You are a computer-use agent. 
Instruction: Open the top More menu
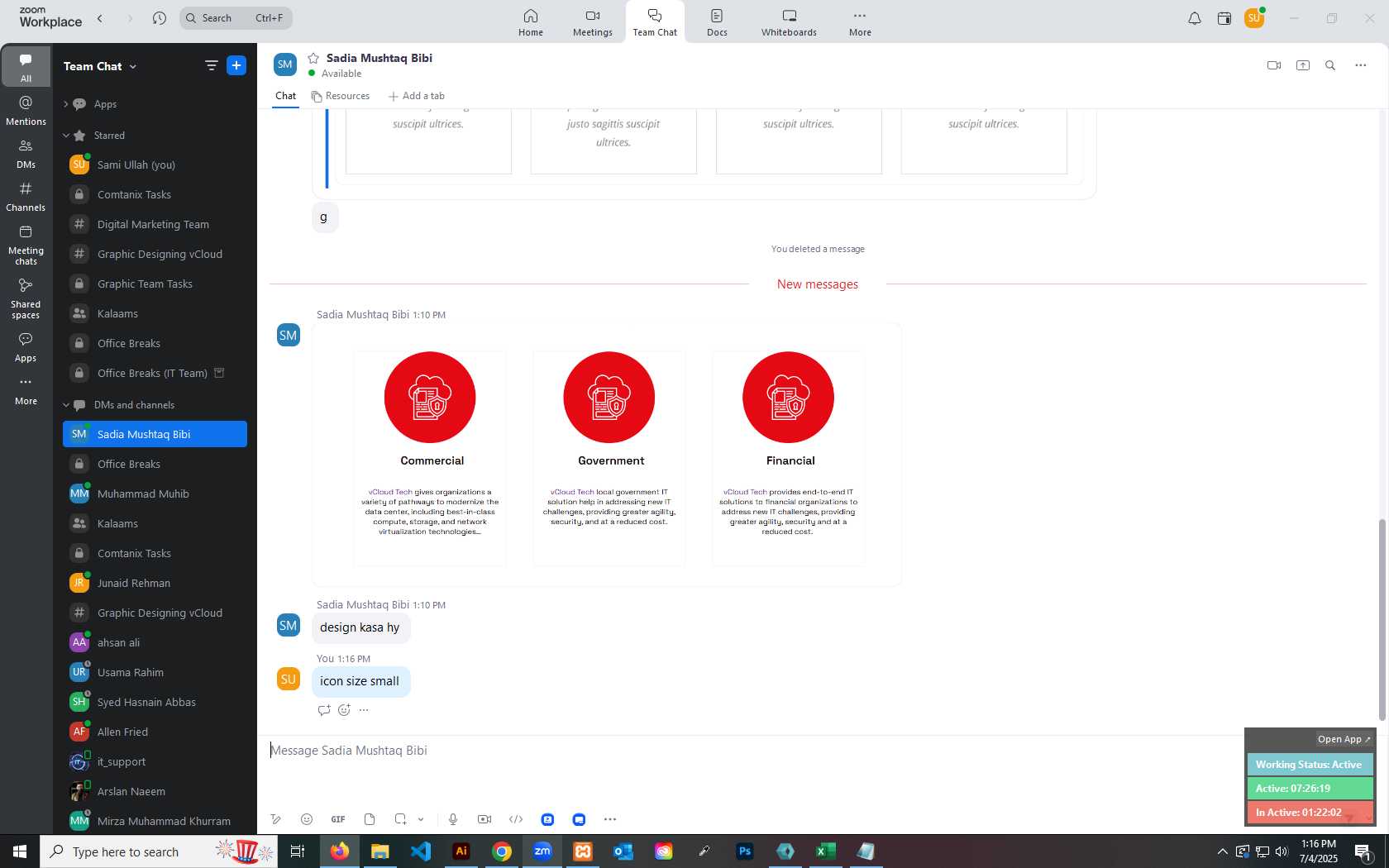point(860,22)
